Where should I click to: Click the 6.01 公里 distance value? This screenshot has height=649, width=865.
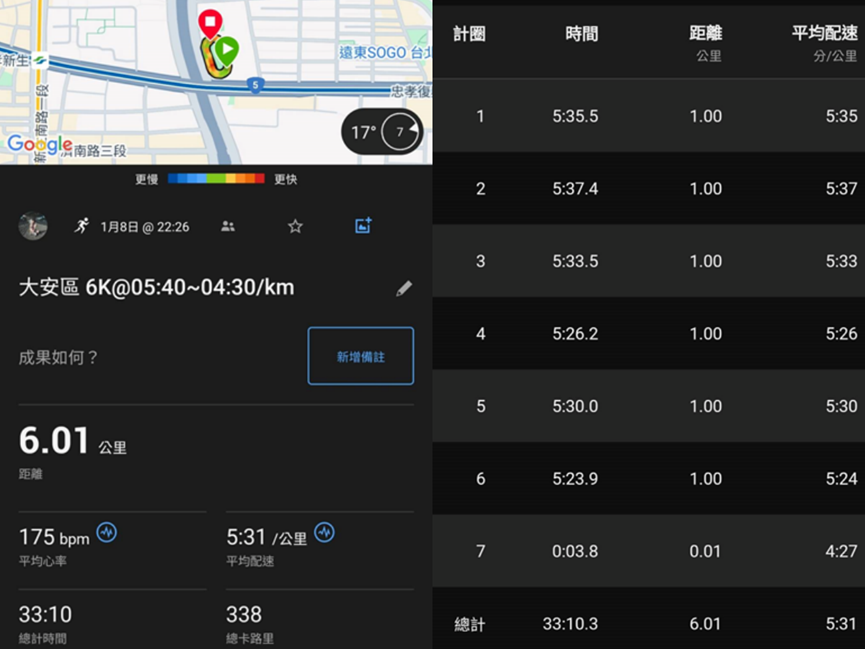click(x=72, y=441)
